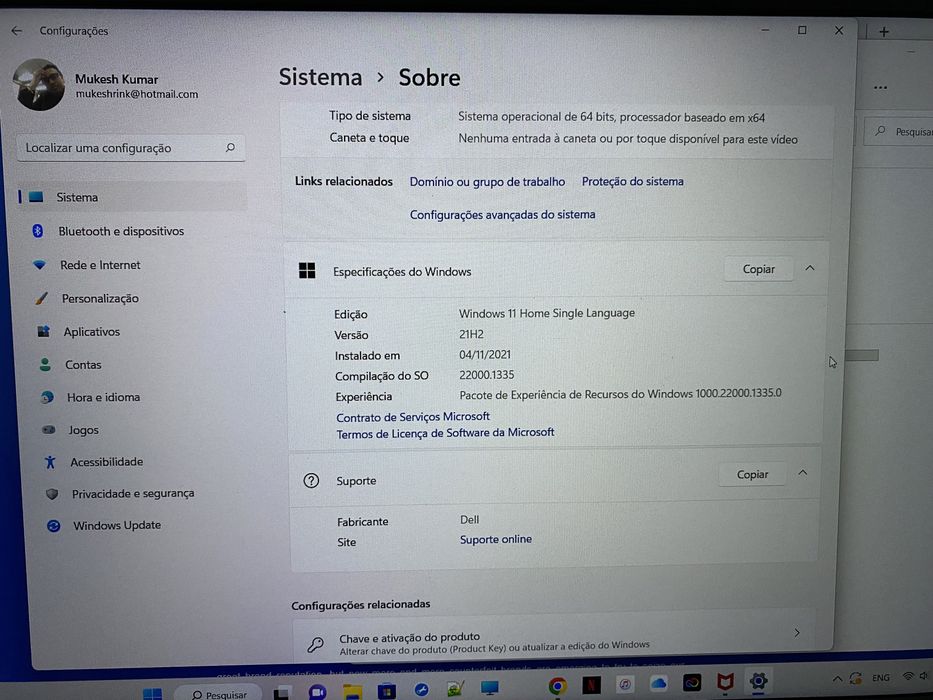Click the Windows logo beside Especificações do Windows

(307, 271)
